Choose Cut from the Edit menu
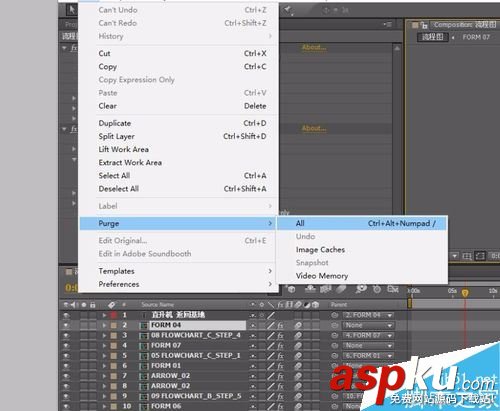This screenshot has width=500, height=411. (178, 53)
